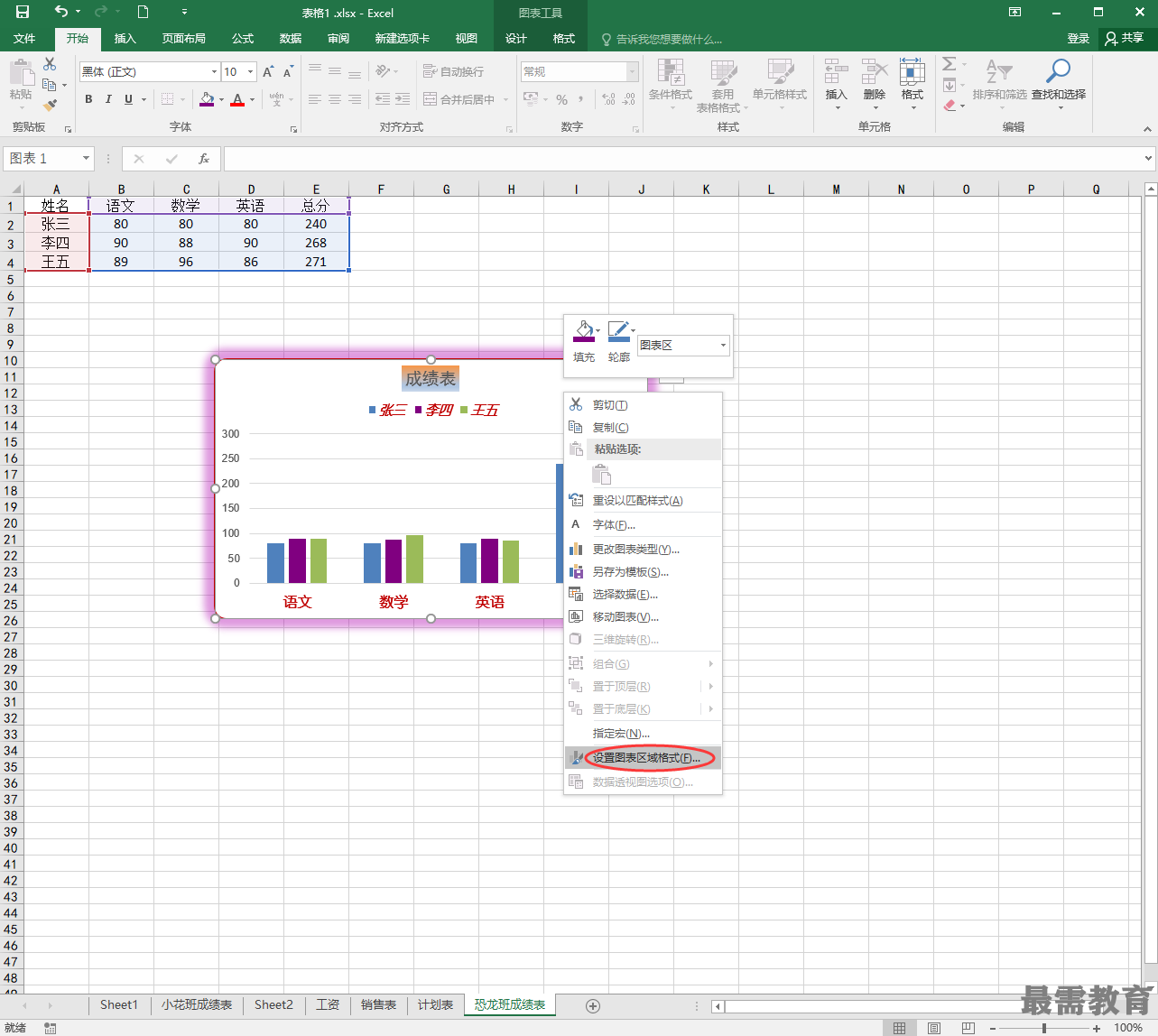Switch to the Insert (插入) ribbon tab

point(125,38)
